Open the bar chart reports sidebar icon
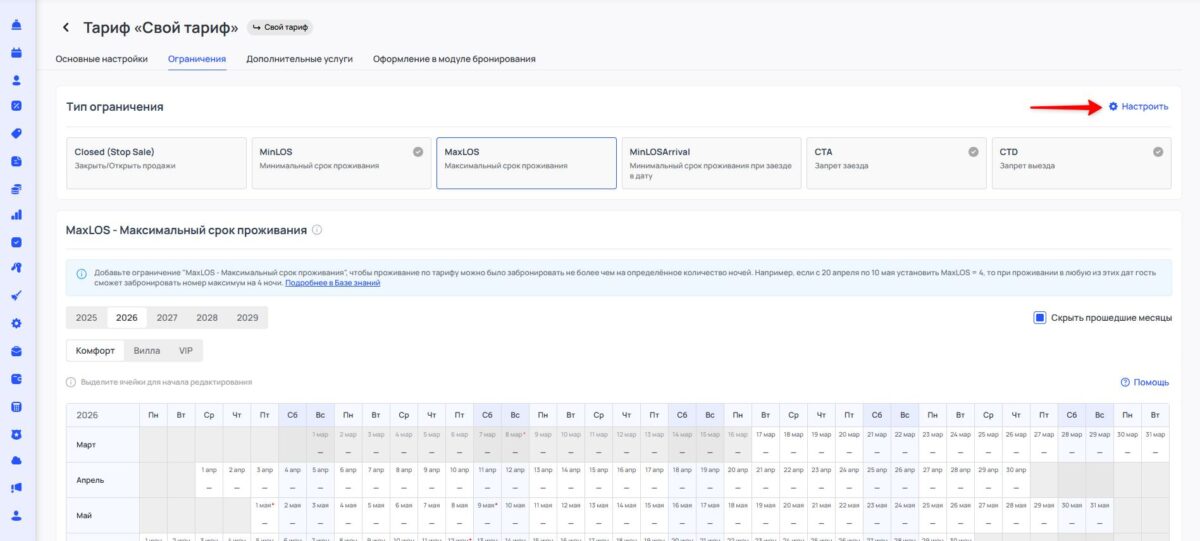Viewport: 1200px width, 541px height. pyautogui.click(x=16, y=214)
